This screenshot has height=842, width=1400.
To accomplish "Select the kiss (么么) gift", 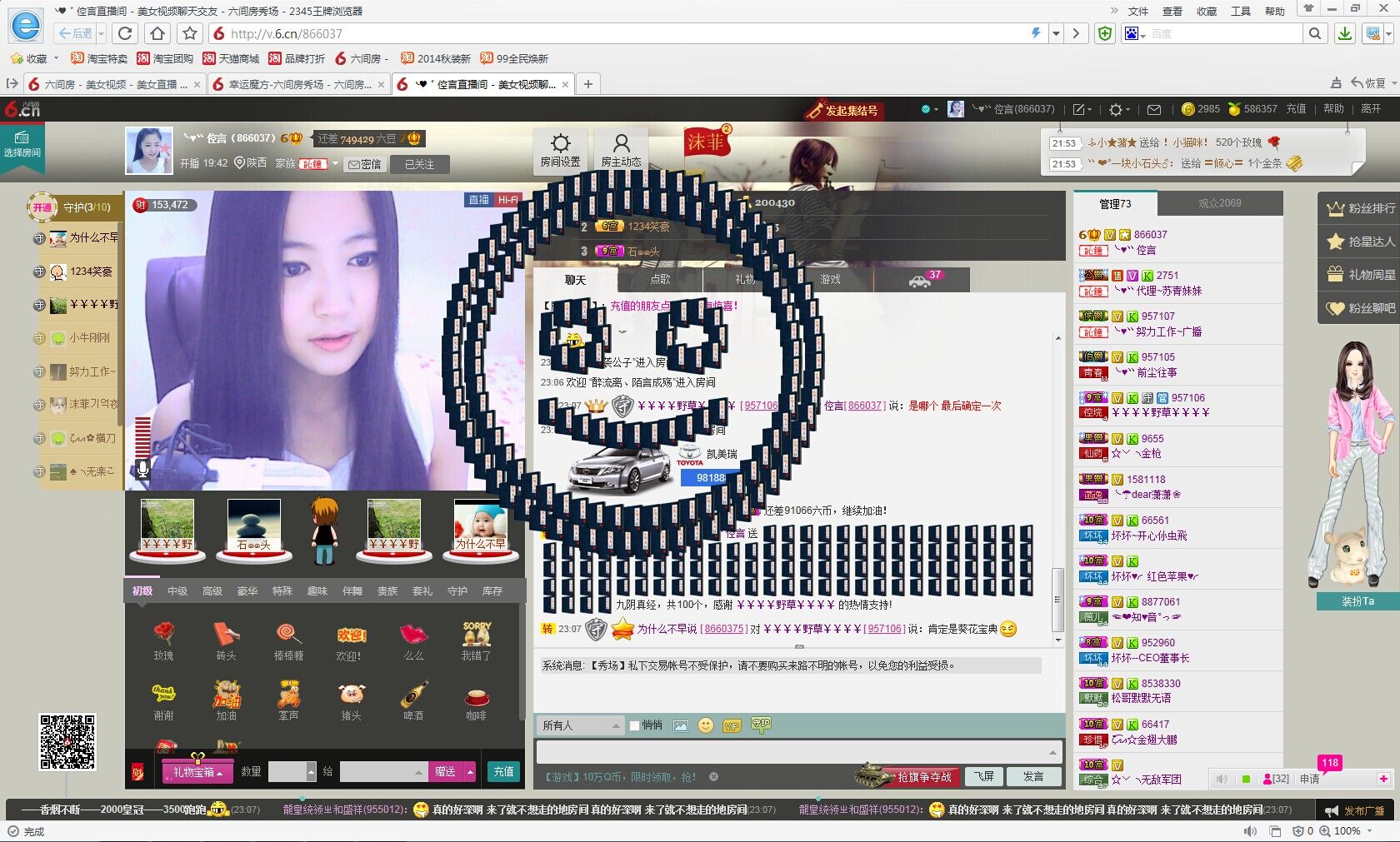I will tap(413, 641).
